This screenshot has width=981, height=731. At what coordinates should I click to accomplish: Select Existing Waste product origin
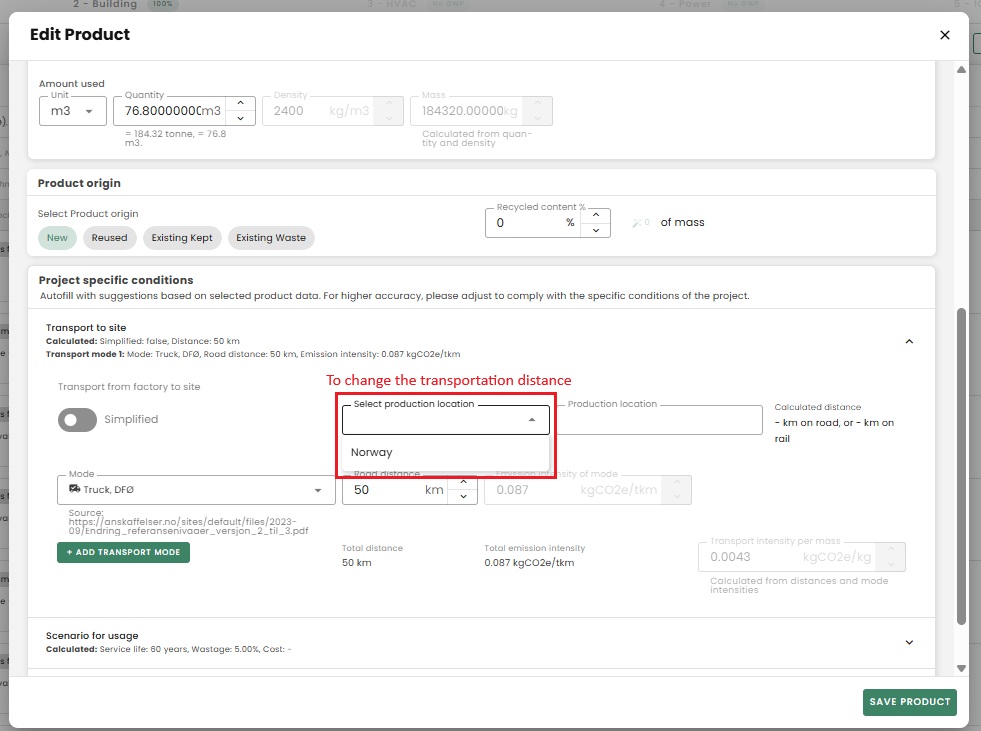[x=270, y=238]
